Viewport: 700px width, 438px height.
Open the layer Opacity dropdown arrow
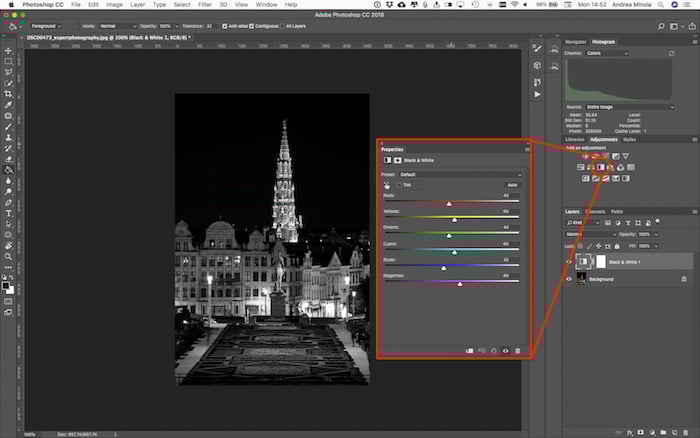pyautogui.click(x=656, y=234)
